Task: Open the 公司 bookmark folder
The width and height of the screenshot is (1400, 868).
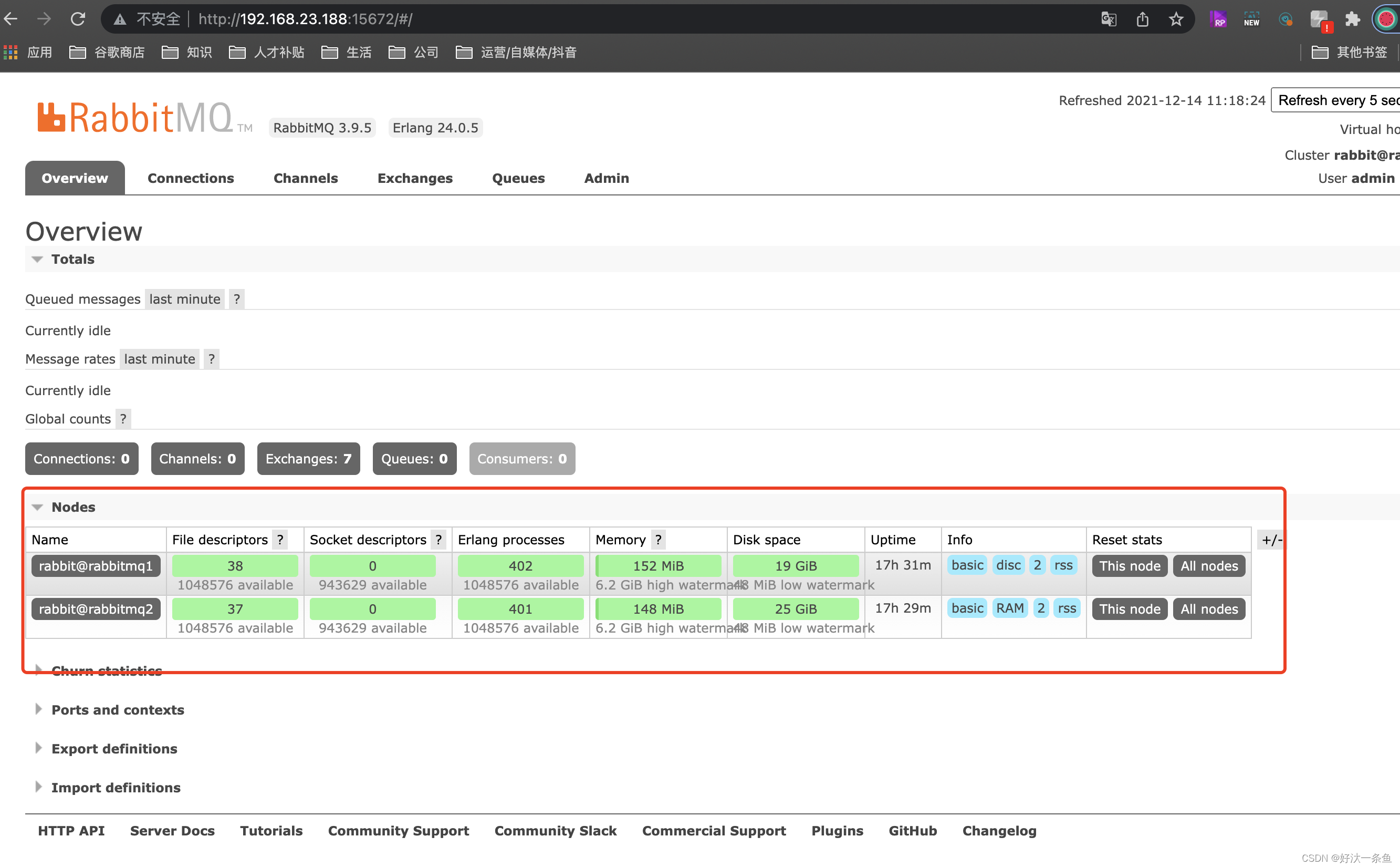Action: click(413, 52)
